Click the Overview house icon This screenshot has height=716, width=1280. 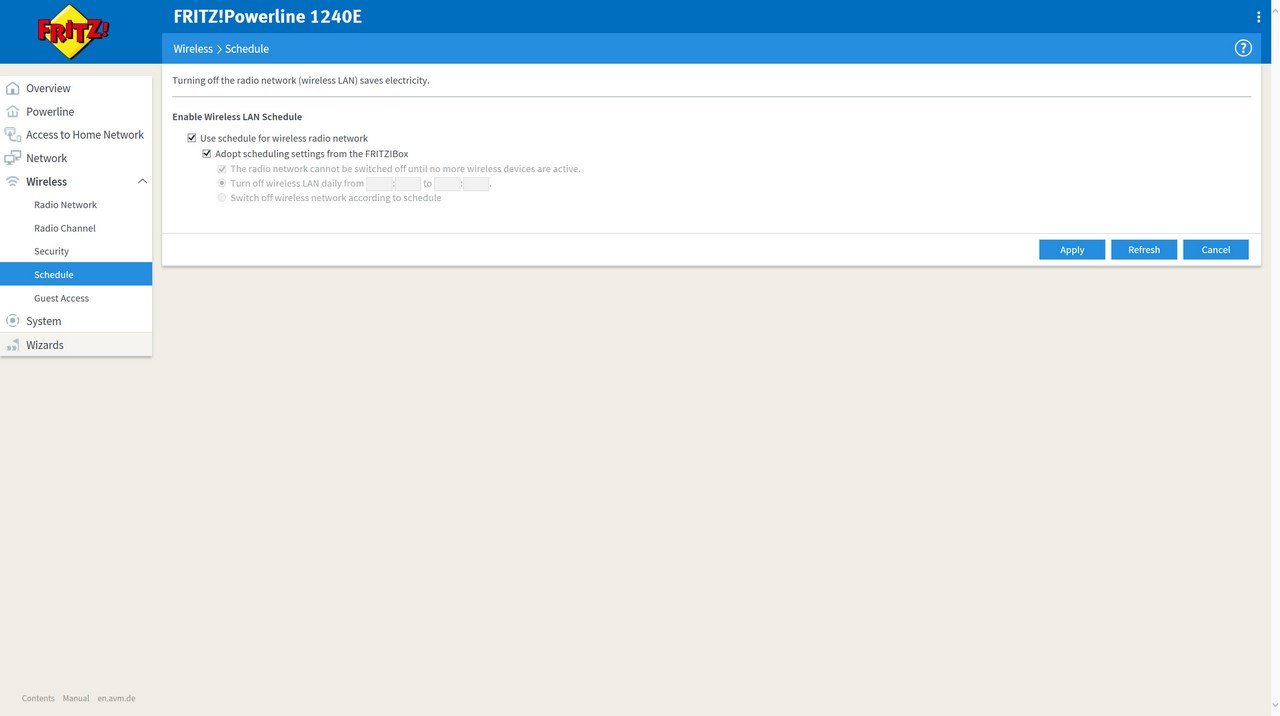[13, 88]
